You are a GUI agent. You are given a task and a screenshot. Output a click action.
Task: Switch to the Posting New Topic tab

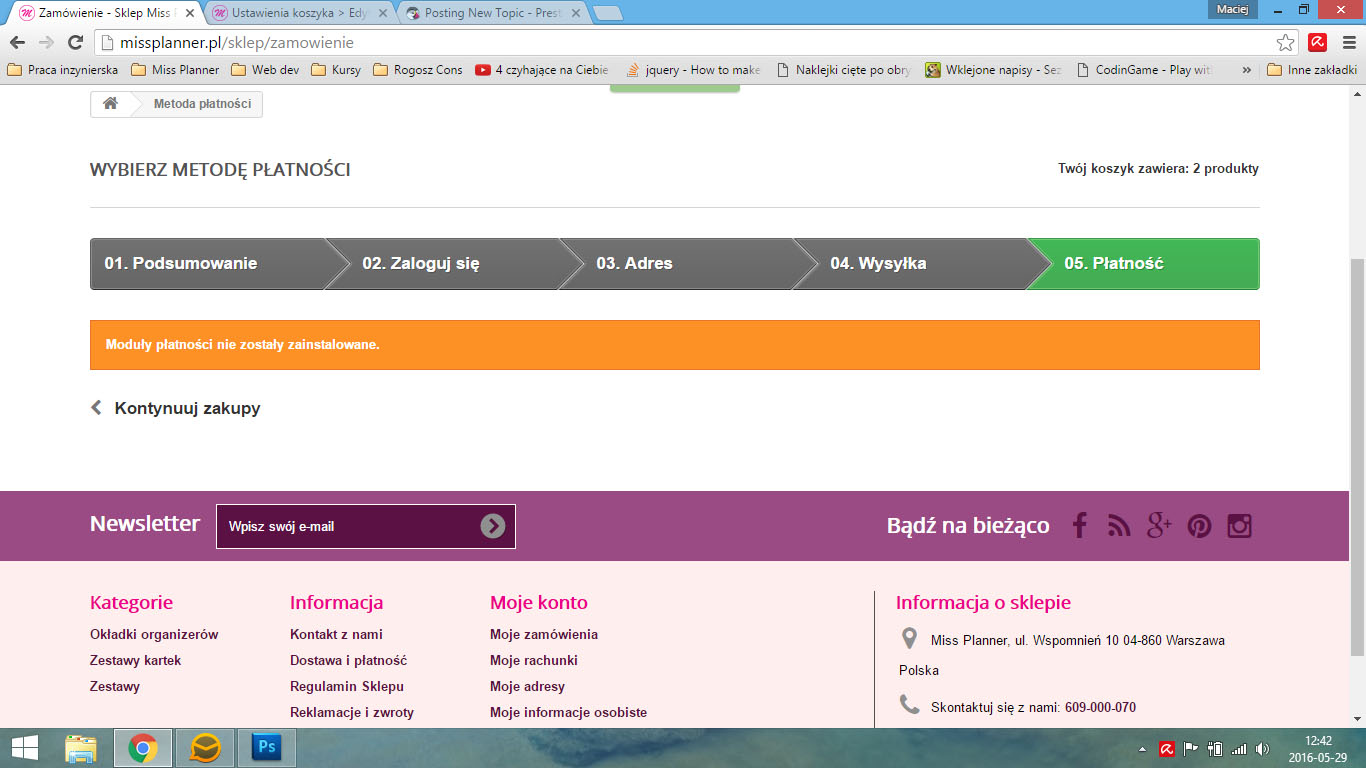point(491,13)
